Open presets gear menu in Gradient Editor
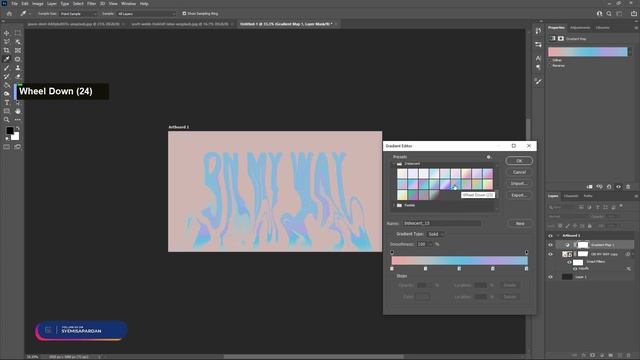The width and height of the screenshot is (640, 360). point(488,157)
